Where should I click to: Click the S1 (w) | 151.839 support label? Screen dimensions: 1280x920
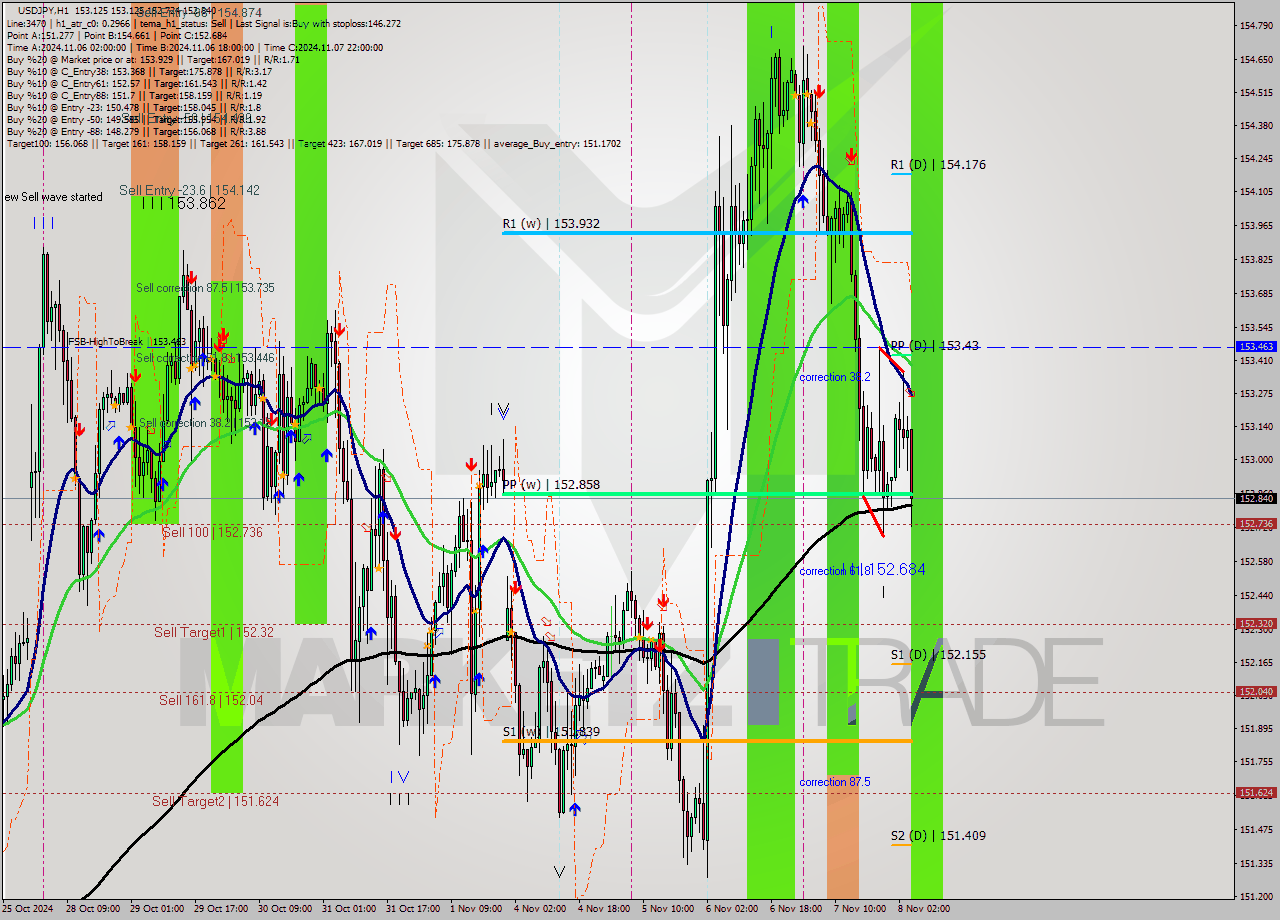[551, 732]
